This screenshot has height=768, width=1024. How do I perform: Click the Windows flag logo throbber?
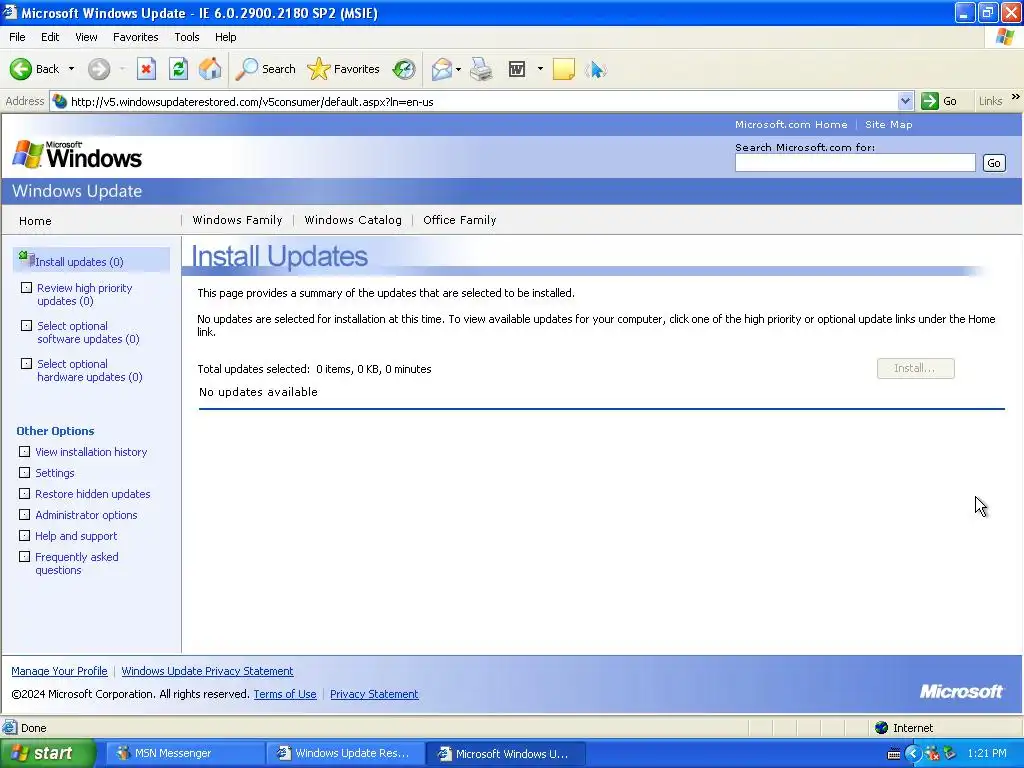coord(1005,37)
